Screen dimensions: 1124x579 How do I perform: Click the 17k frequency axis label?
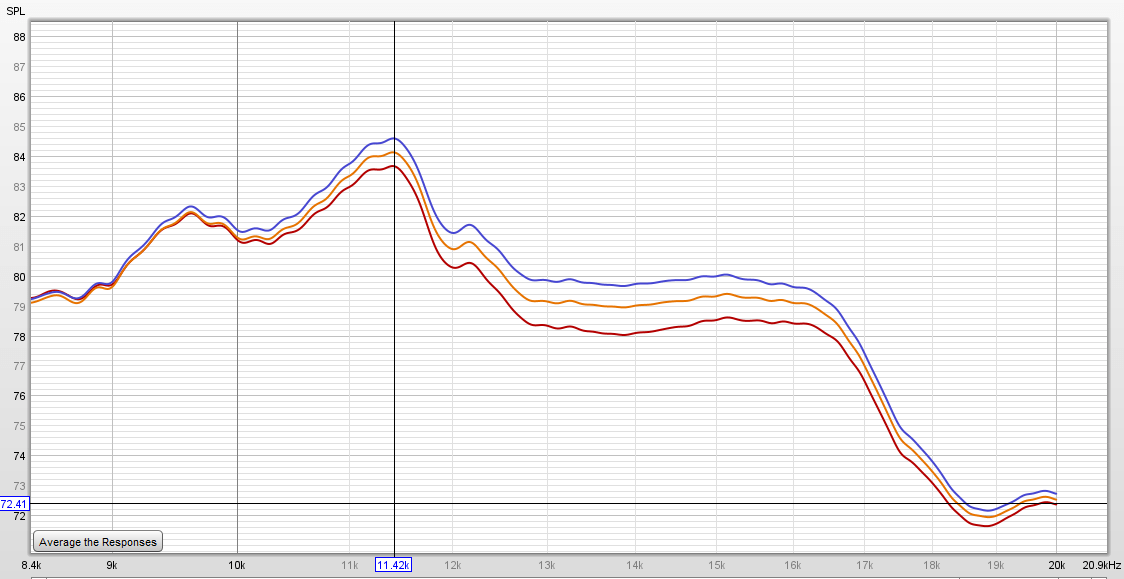865,565
